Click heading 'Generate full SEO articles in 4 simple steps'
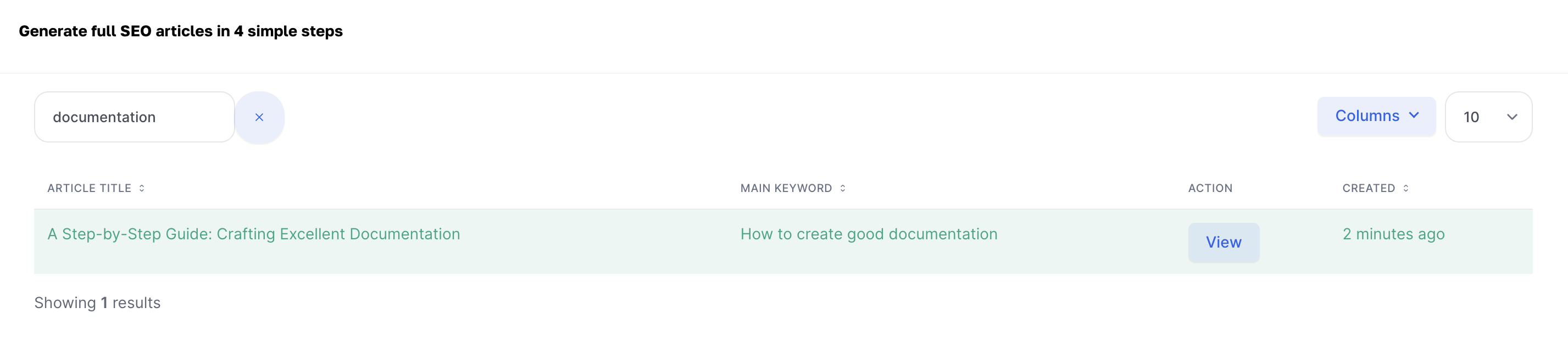 click(181, 31)
